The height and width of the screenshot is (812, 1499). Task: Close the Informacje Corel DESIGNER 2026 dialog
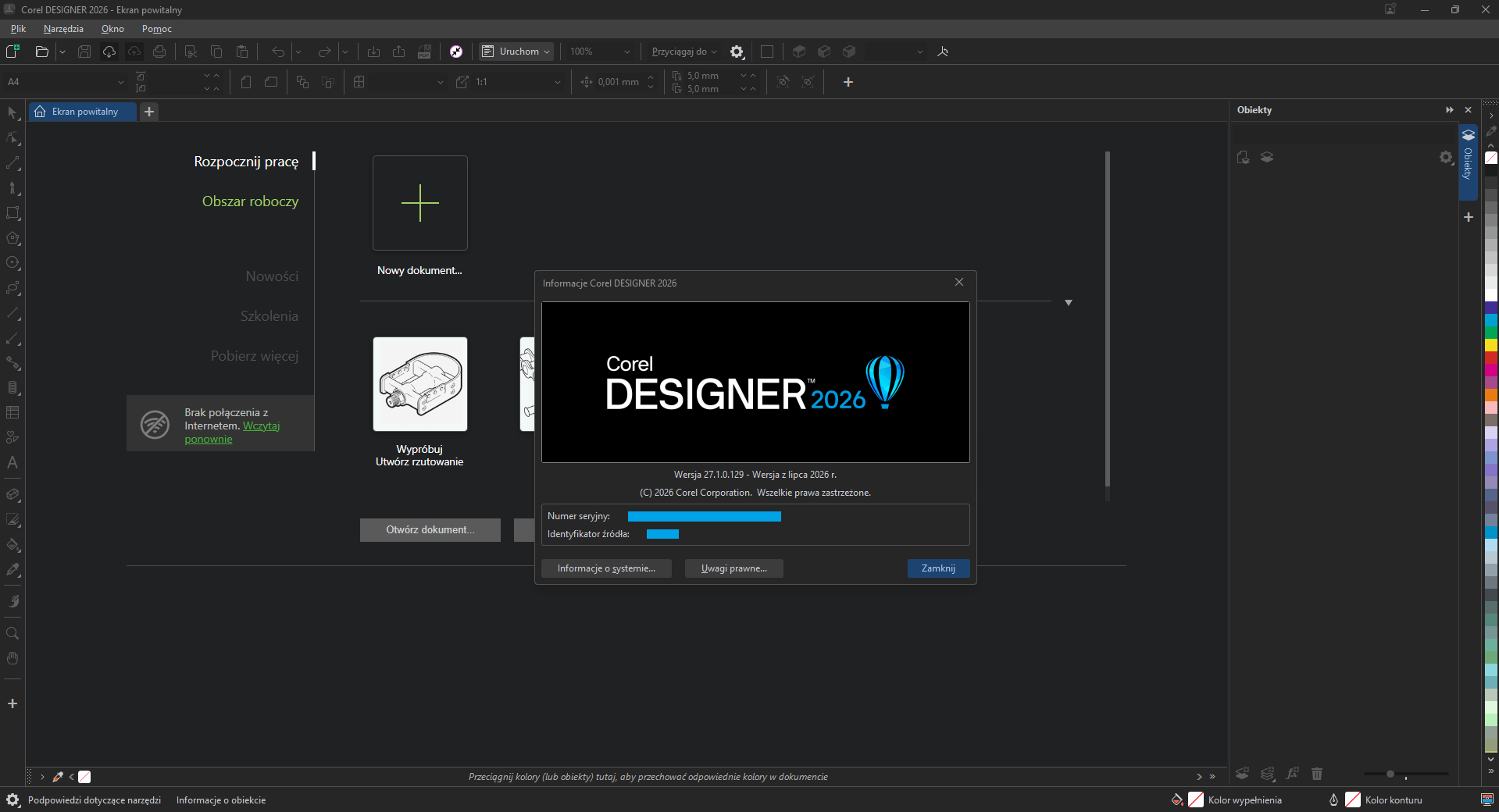[959, 283]
